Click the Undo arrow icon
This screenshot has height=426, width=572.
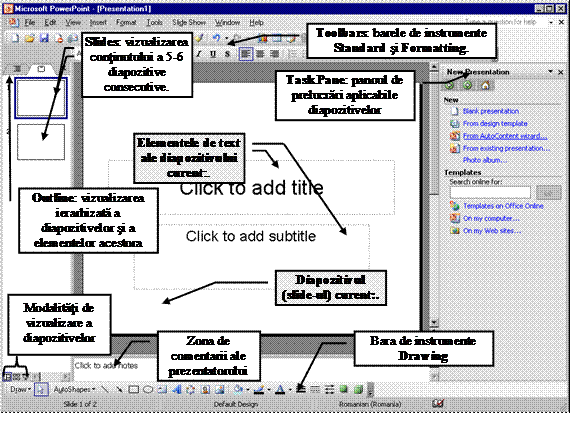coord(217,38)
